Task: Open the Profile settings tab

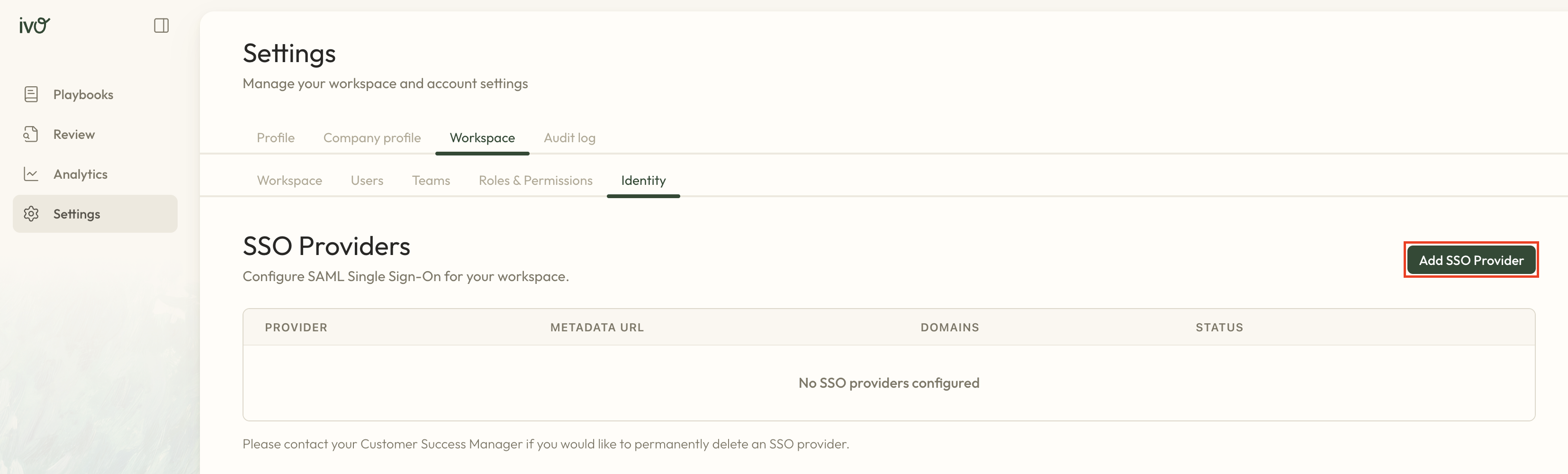Action: pyautogui.click(x=275, y=137)
